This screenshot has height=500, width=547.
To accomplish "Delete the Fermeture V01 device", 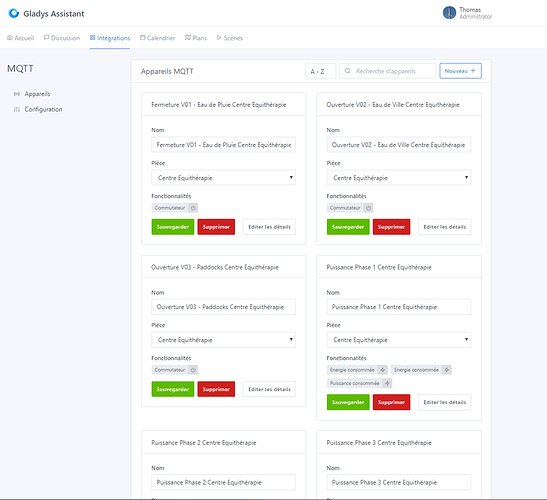I will click(216, 227).
